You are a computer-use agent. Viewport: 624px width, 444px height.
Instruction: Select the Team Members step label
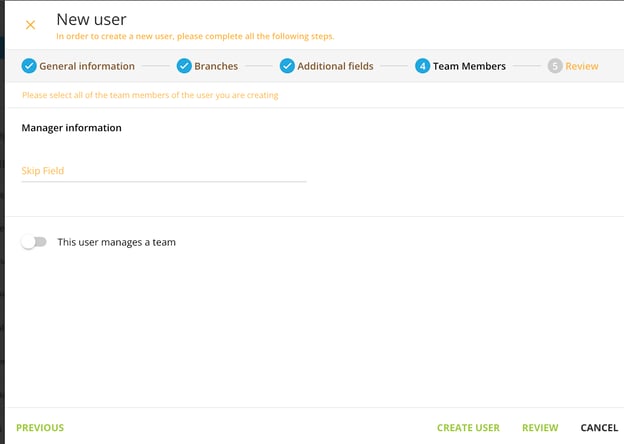click(469, 66)
